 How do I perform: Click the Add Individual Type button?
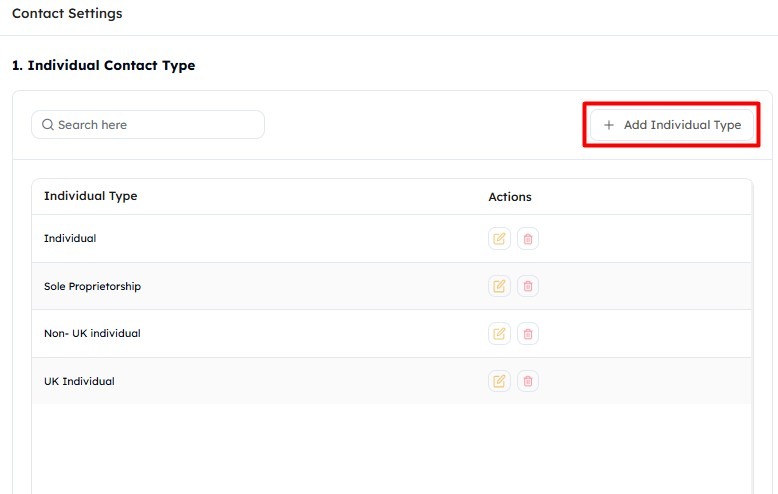[672, 125]
